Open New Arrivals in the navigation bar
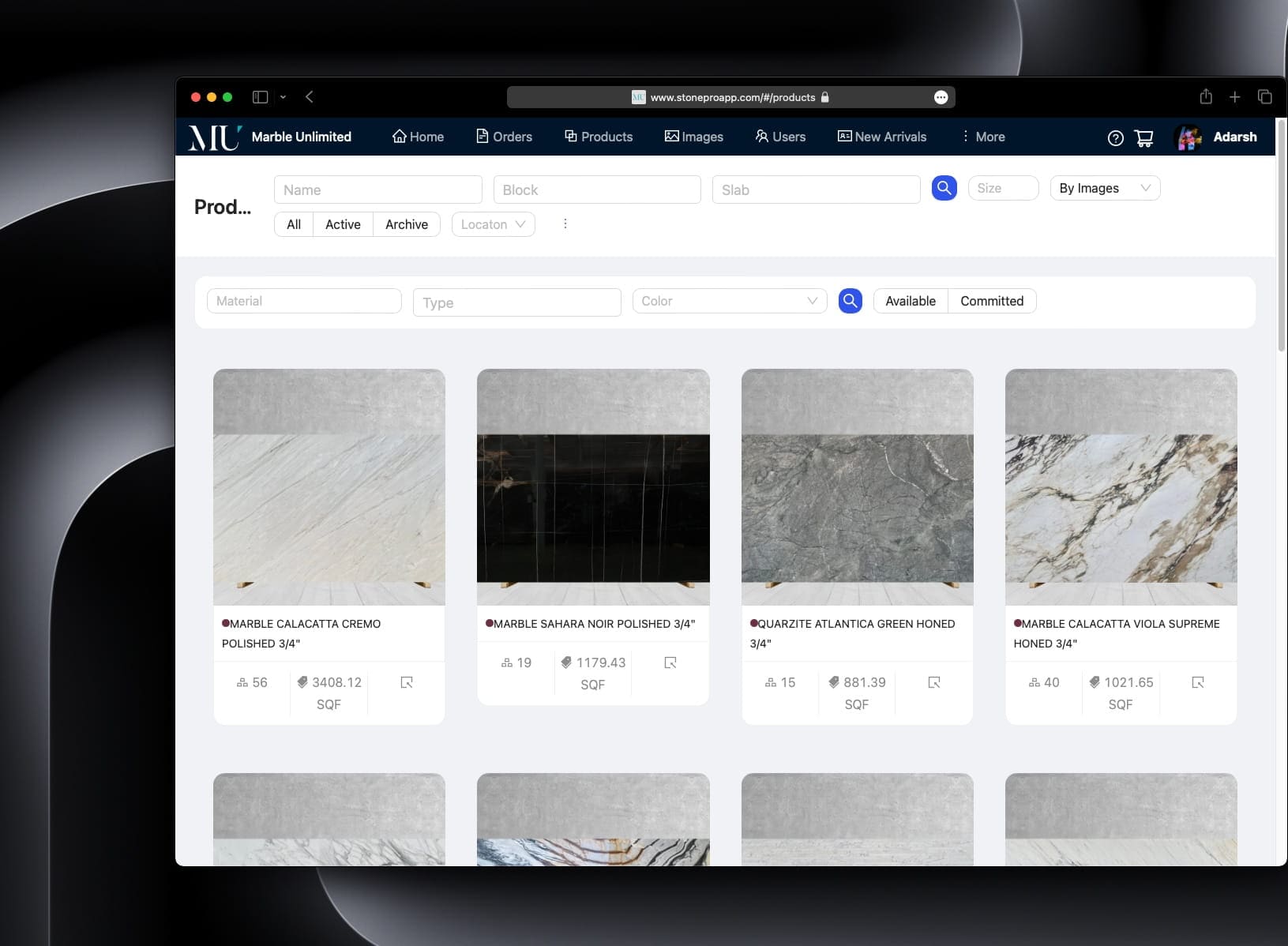Image resolution: width=1288 pixels, height=946 pixels. pyautogui.click(x=882, y=137)
